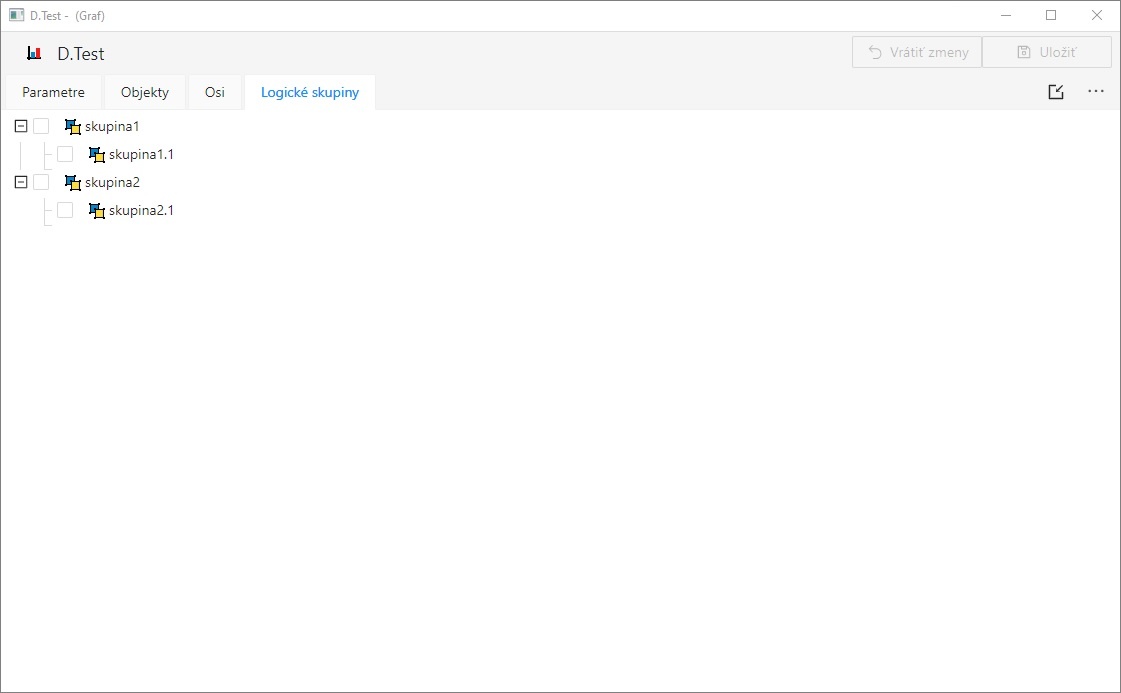
Task: Click the Vrátiť zmeny button
Action: [x=917, y=53]
